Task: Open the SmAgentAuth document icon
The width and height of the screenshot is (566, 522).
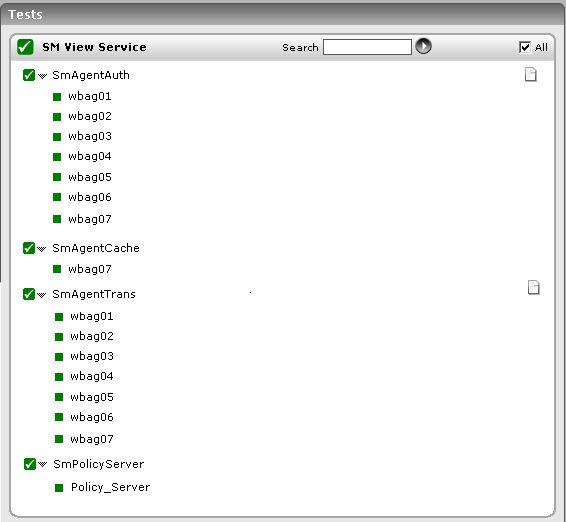Action: (530, 75)
